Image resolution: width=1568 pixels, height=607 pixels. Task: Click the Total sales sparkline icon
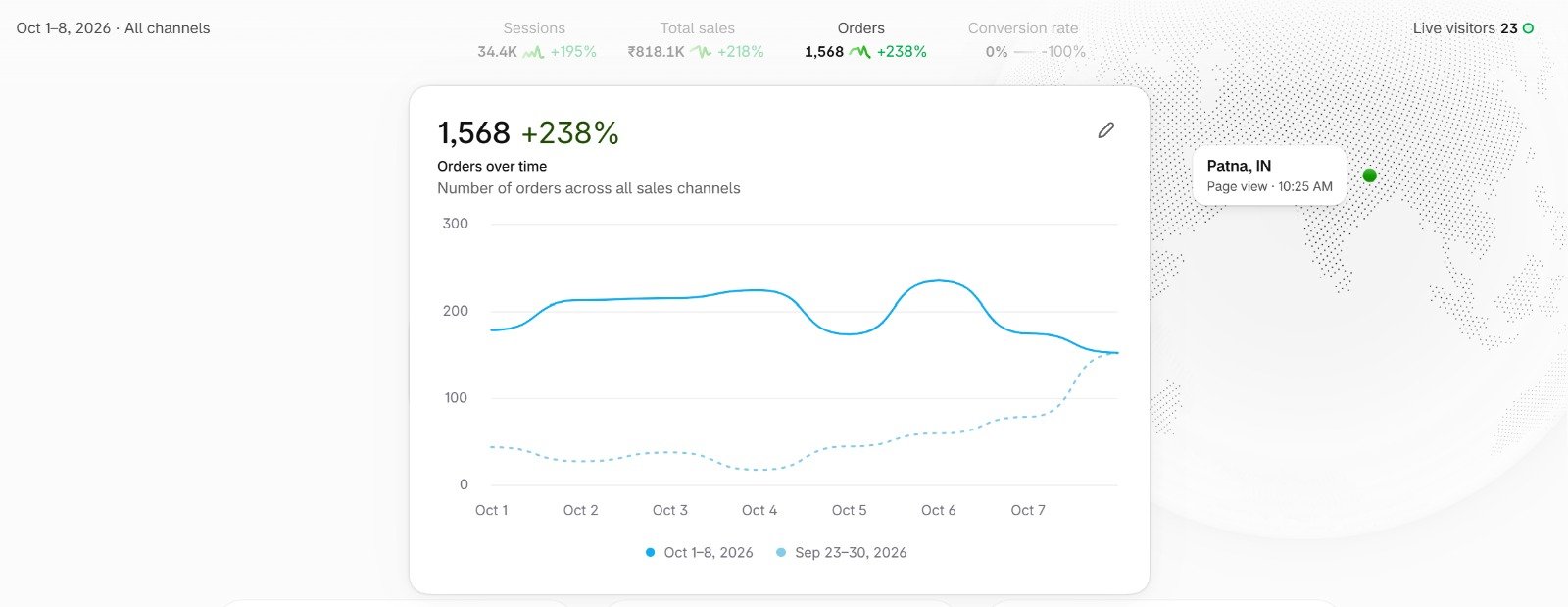coord(701,52)
